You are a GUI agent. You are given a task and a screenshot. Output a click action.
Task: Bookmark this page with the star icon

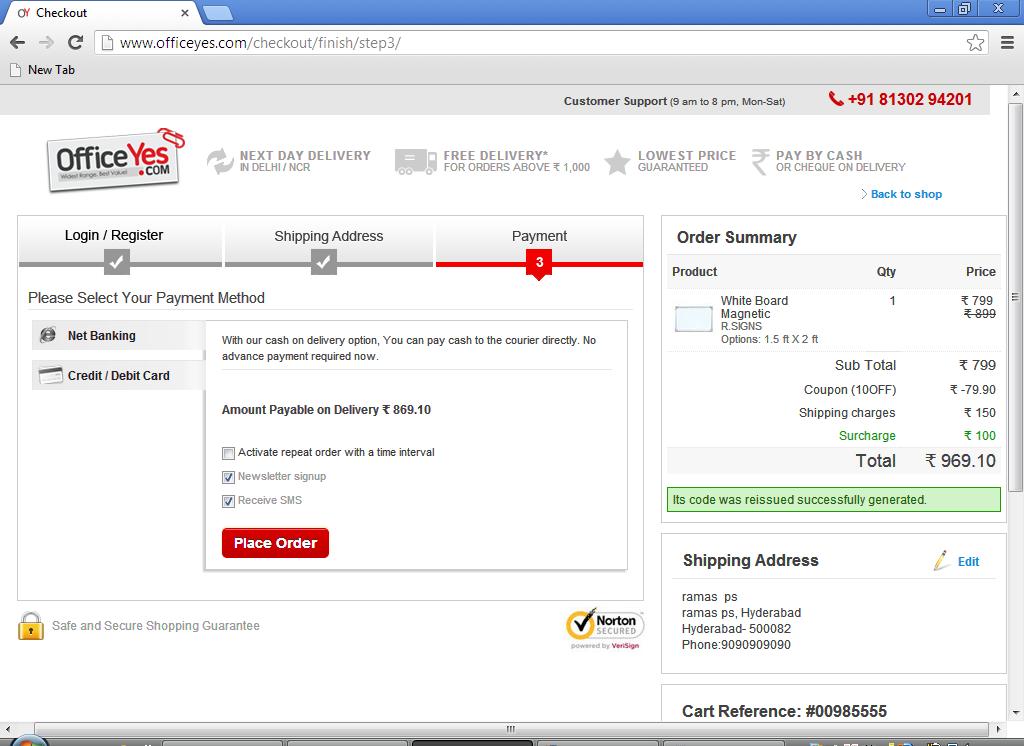(975, 42)
